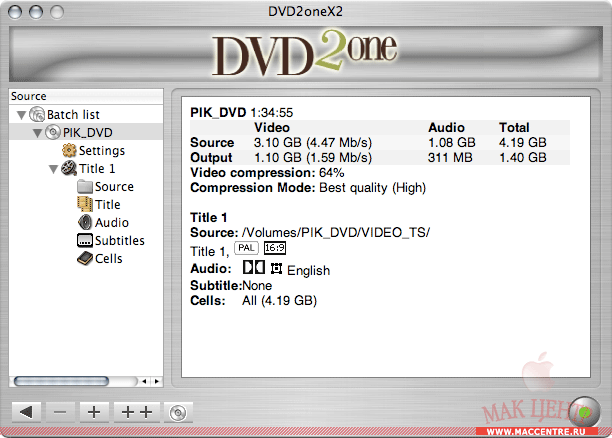Click the back arrow button

pos(27,412)
